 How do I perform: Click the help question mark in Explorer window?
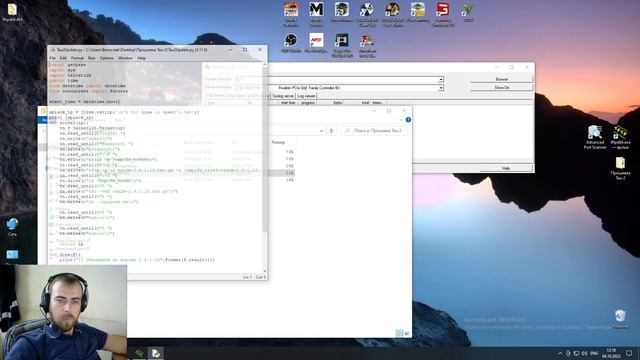(x=408, y=120)
